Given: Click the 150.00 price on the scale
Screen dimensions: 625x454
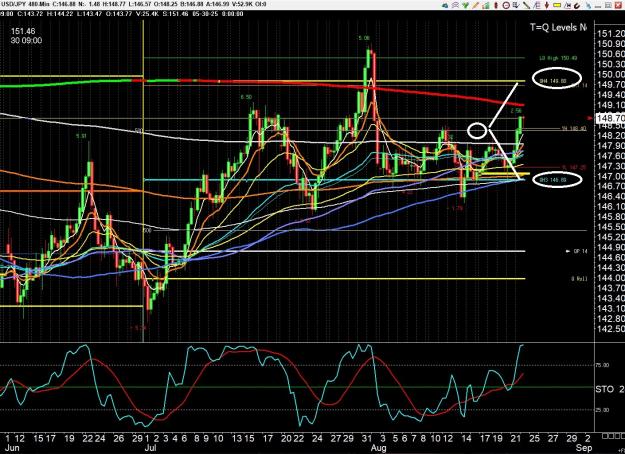Looking at the screenshot, I should point(611,75).
